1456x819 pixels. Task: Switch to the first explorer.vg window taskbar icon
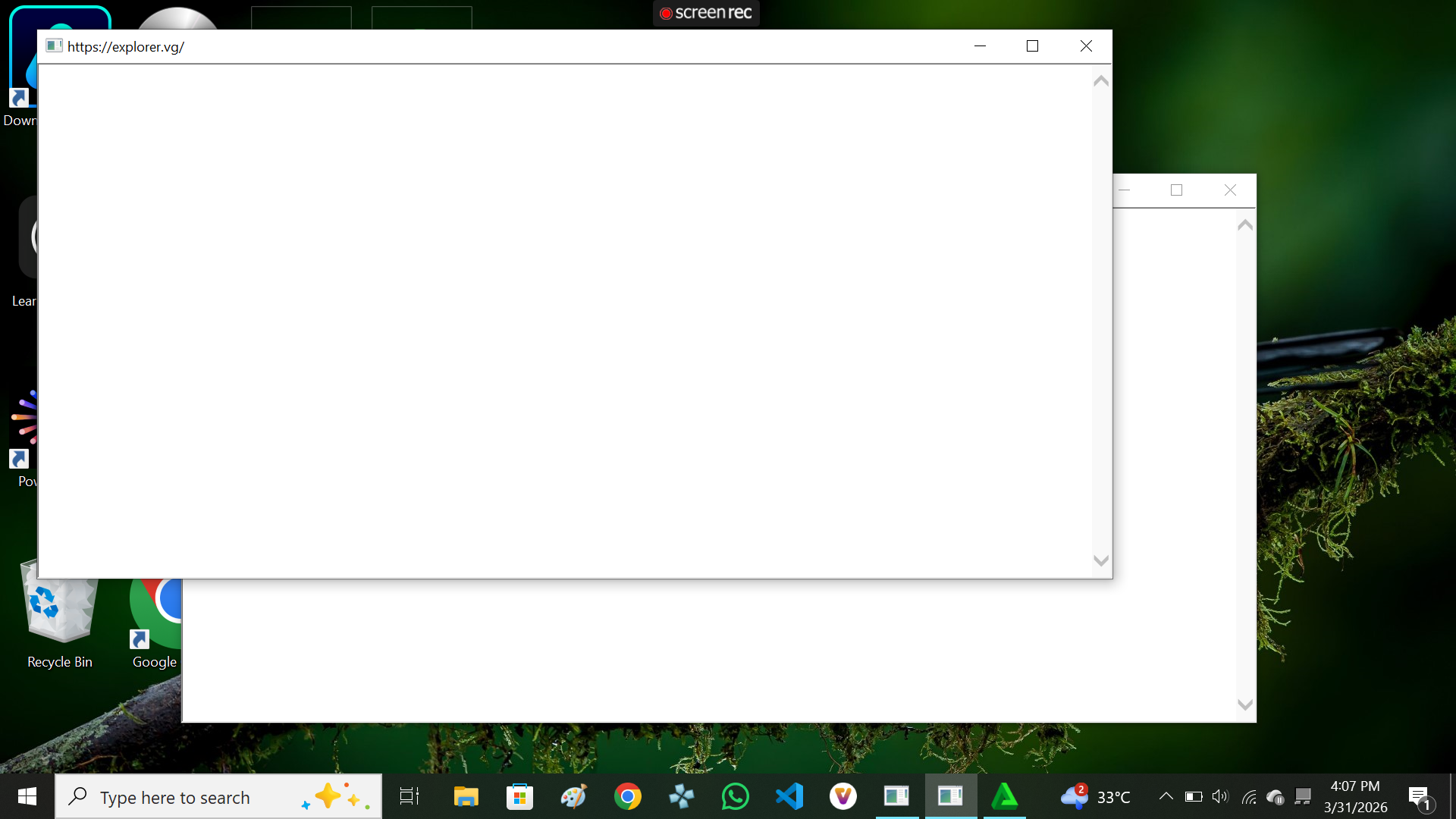tap(897, 796)
